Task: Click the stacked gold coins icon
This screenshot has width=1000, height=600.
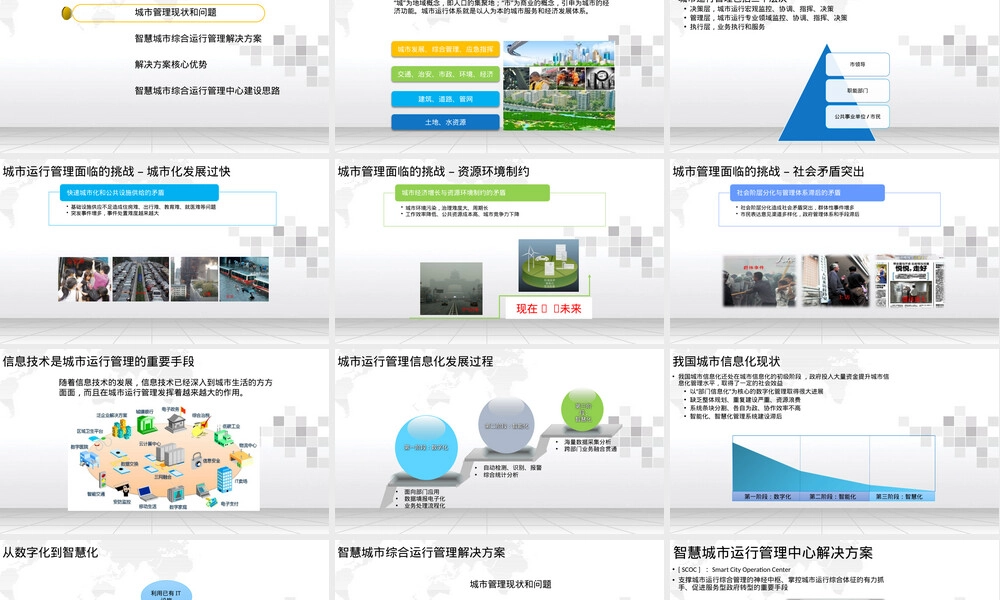Action: point(122,428)
